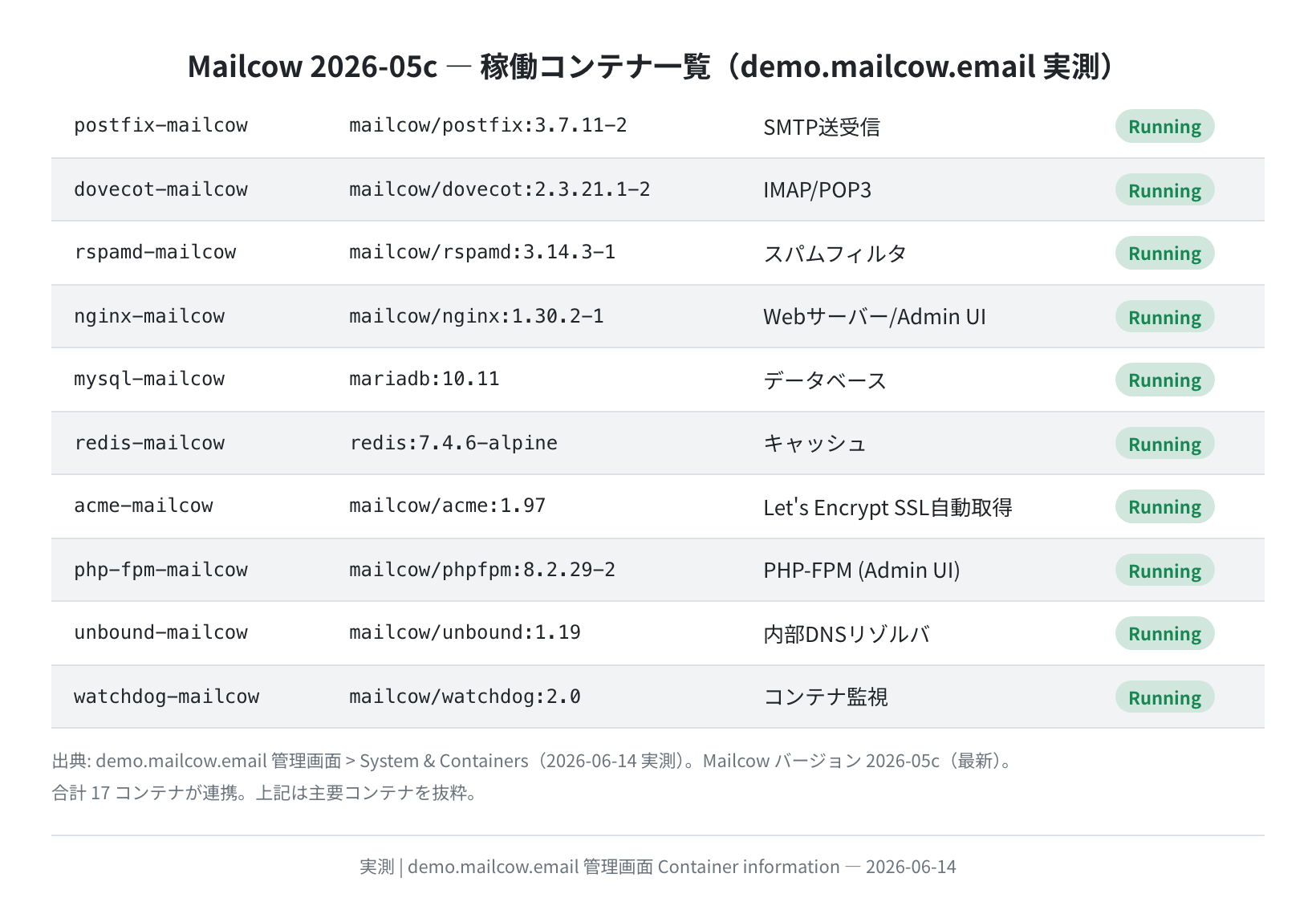
Task: Click the redis:7.4.6-alpine image text
Action: pyautogui.click(x=453, y=443)
